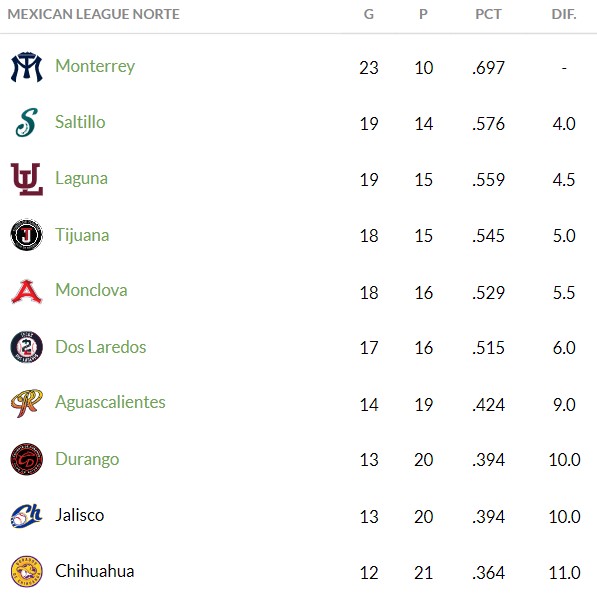Click the Jalisco team logo
The width and height of the screenshot is (597, 596).
tap(27, 516)
